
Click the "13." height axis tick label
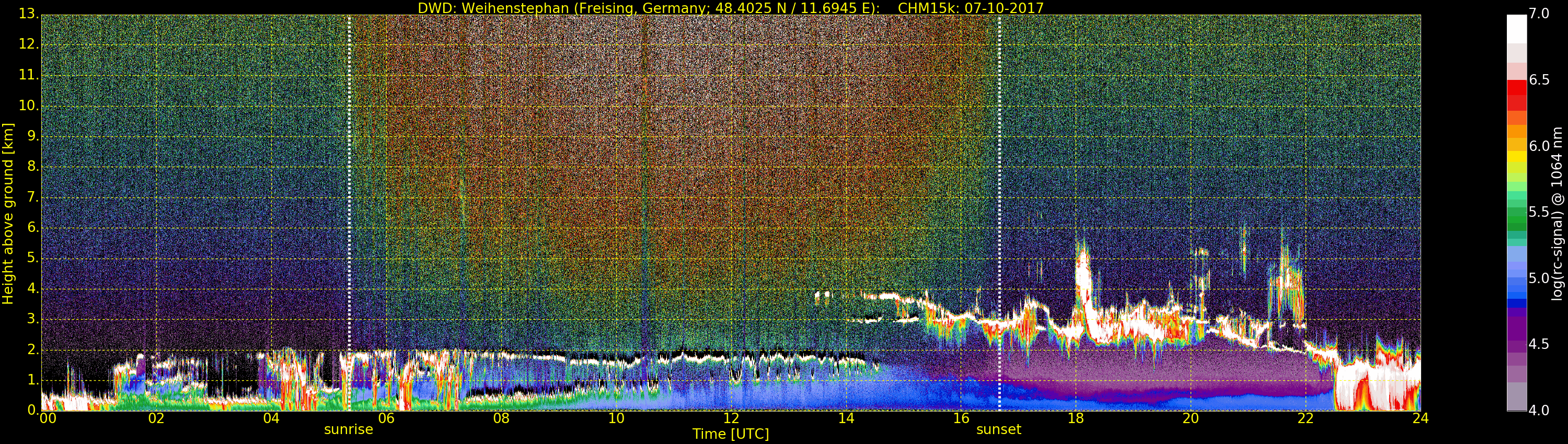coord(29,15)
